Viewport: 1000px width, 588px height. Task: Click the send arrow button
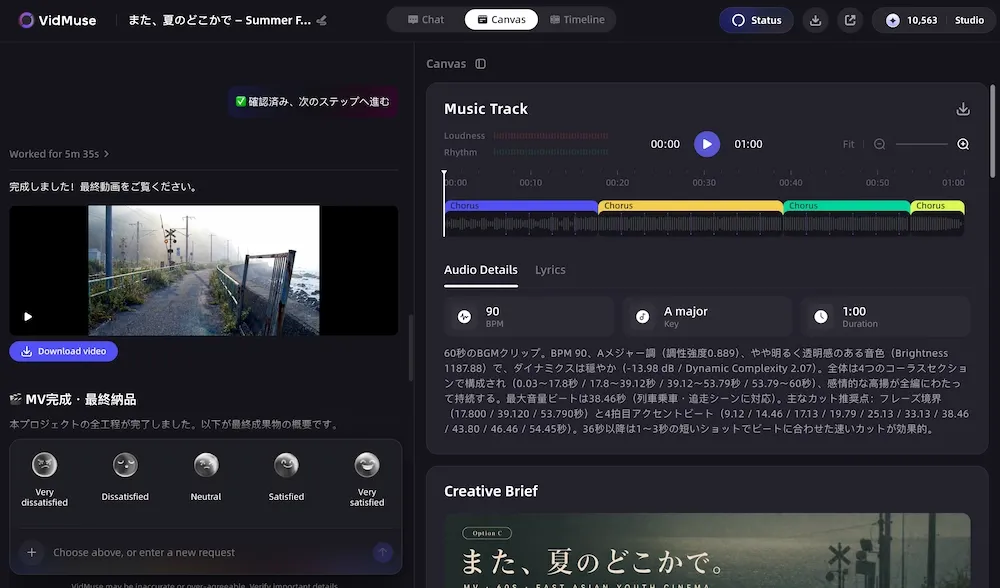pyautogui.click(x=383, y=552)
